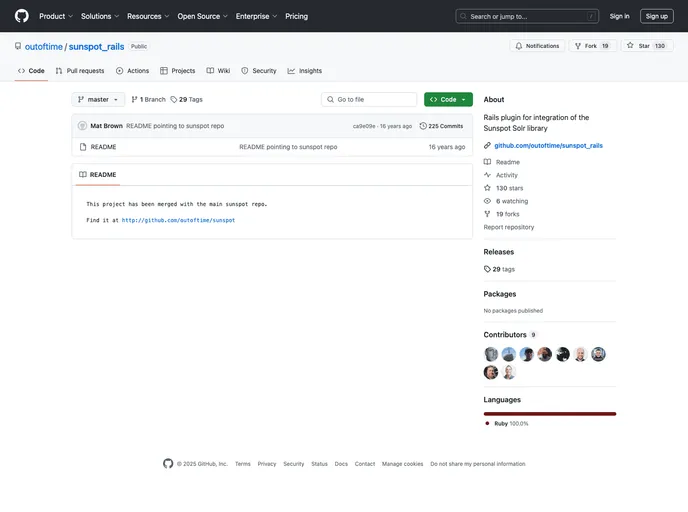The image size is (688, 512).
Task: Star the repository
Action: tap(647, 46)
